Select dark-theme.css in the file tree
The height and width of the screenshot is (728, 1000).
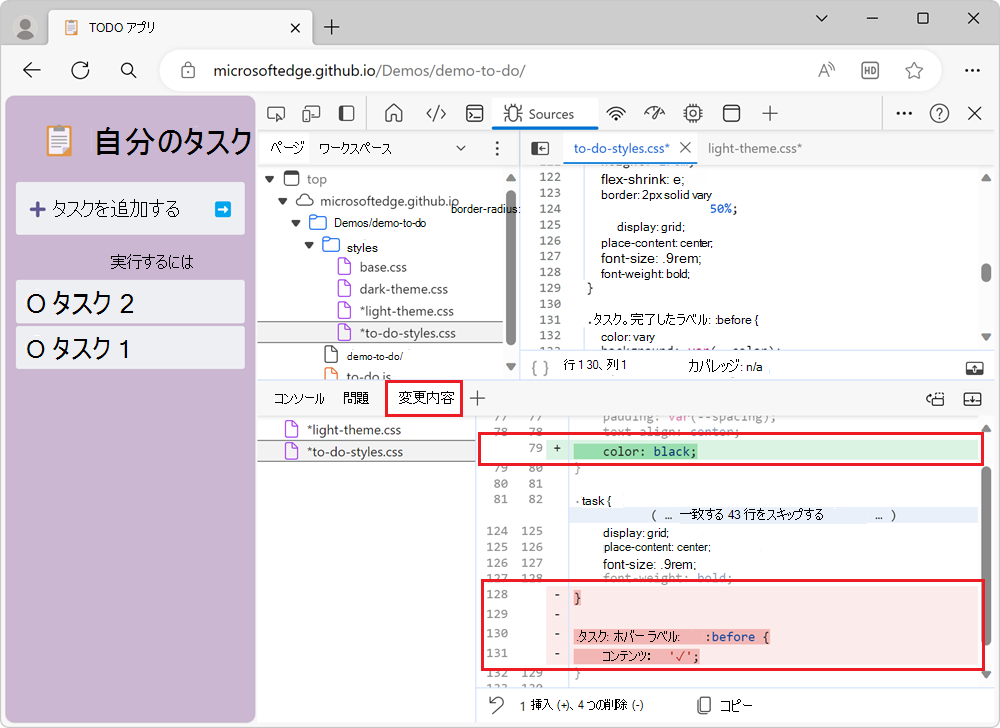tap(403, 289)
